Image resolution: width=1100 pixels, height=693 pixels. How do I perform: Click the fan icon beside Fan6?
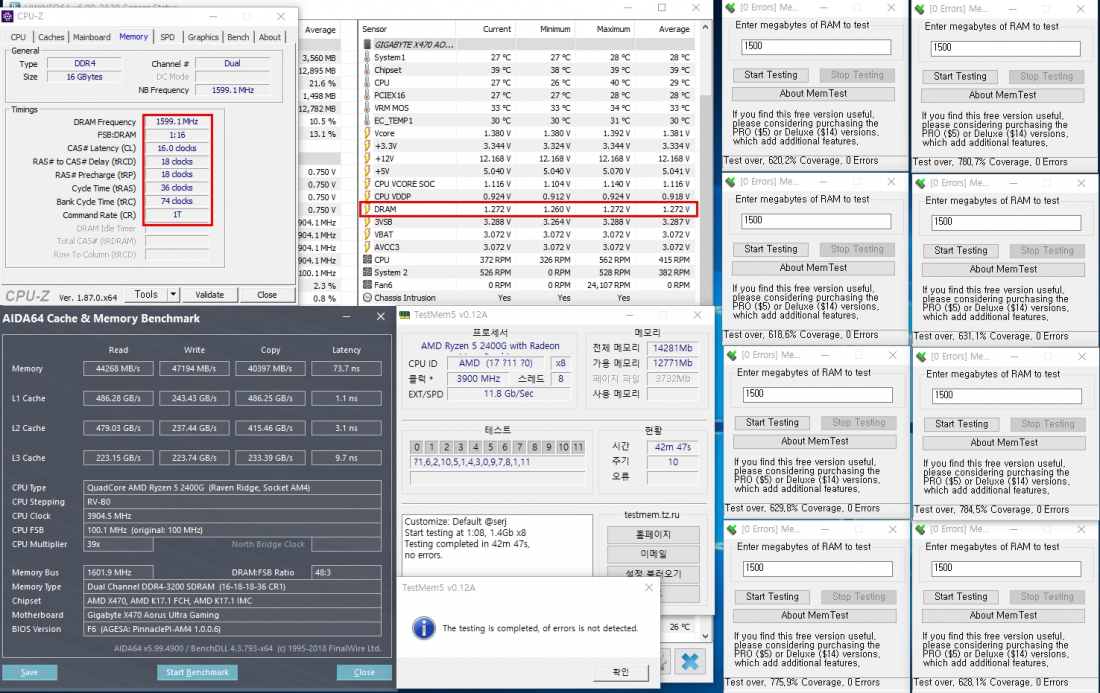(367, 285)
